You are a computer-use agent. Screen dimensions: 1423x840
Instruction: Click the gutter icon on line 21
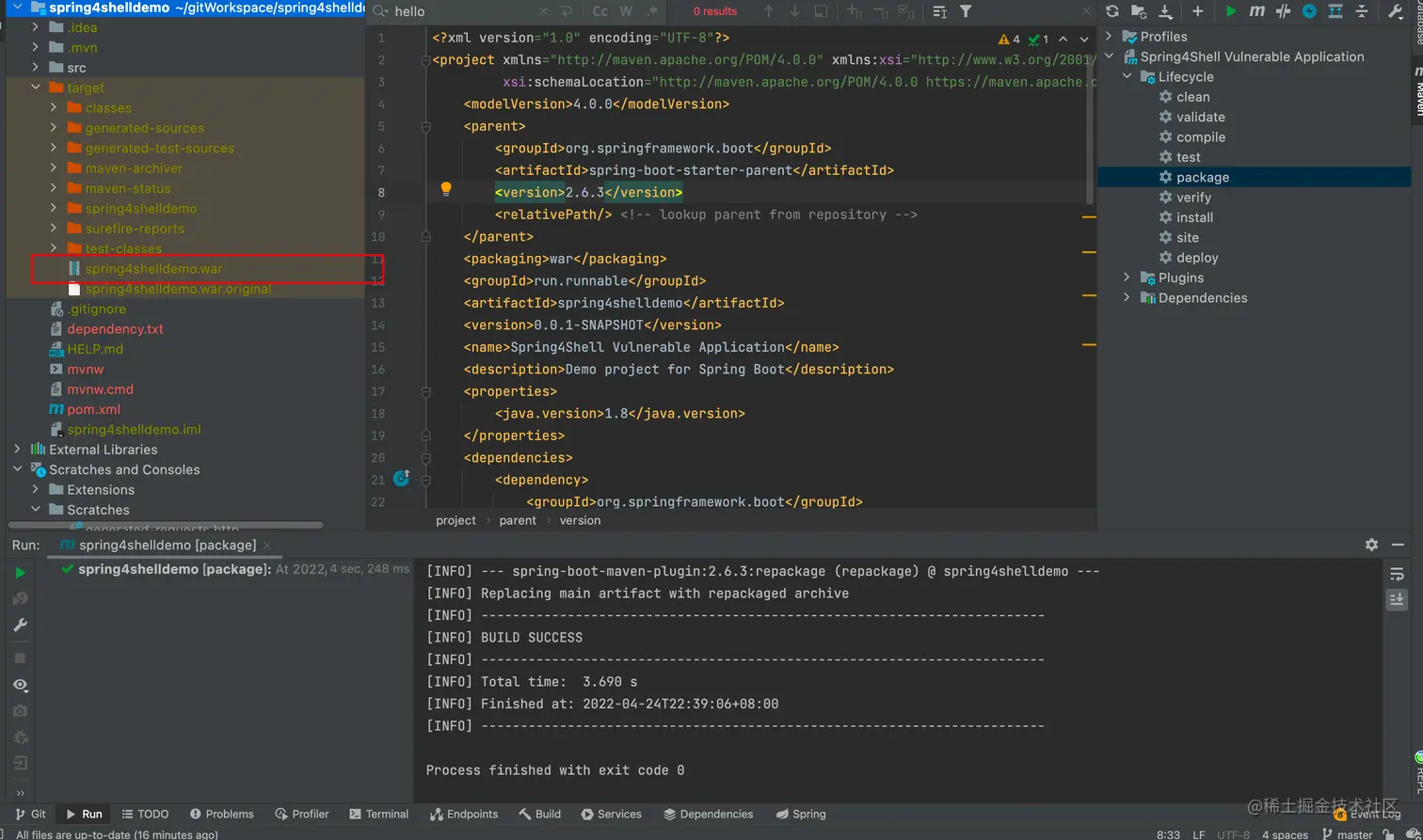click(x=401, y=479)
